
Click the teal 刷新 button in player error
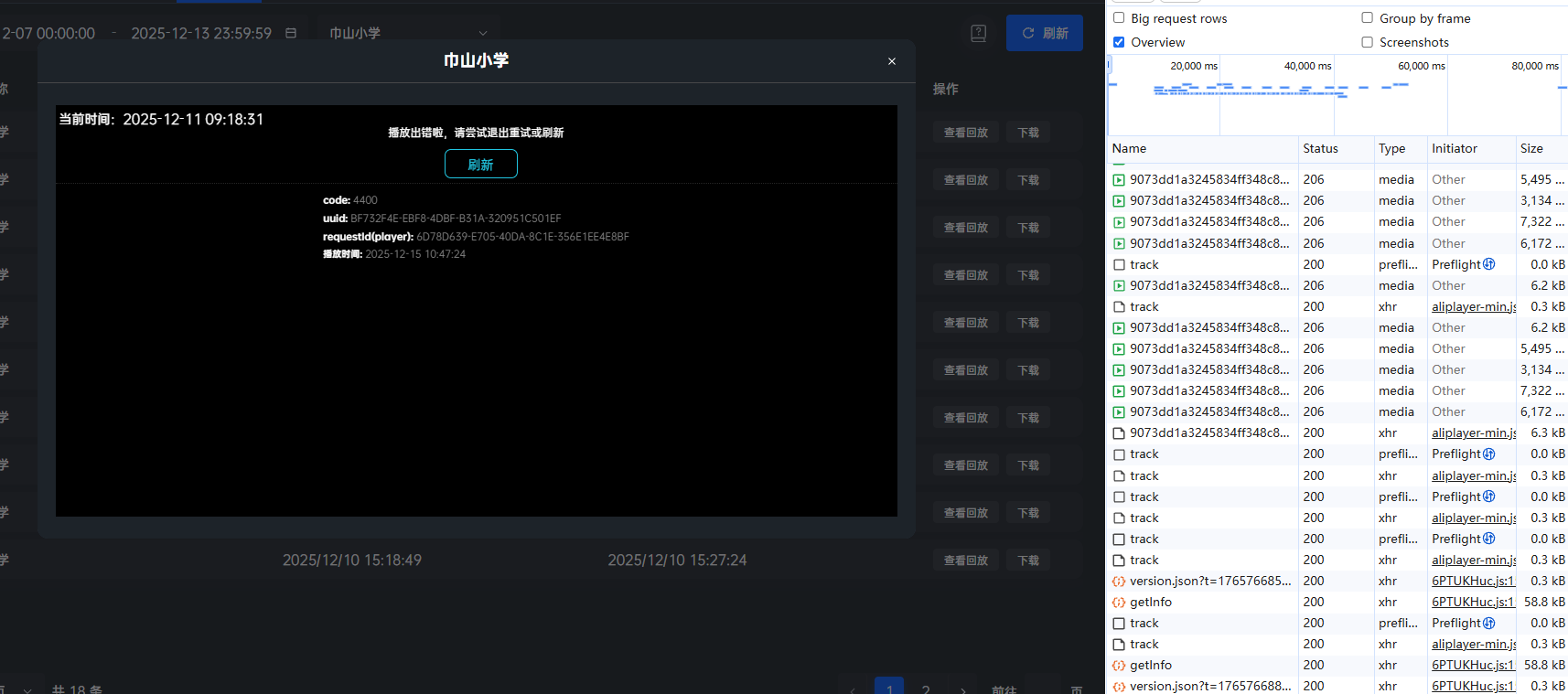pyautogui.click(x=481, y=164)
